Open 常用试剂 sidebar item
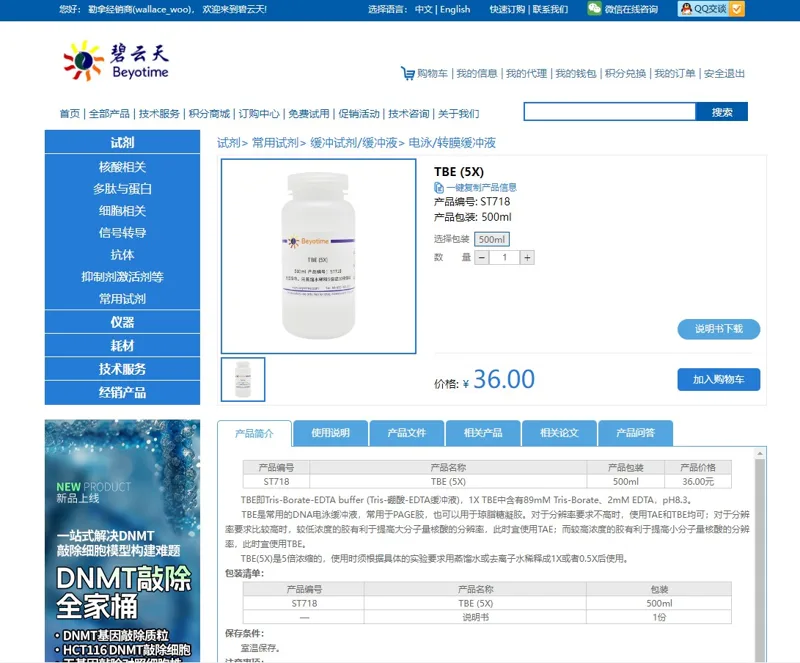800x663 pixels. (x=122, y=299)
